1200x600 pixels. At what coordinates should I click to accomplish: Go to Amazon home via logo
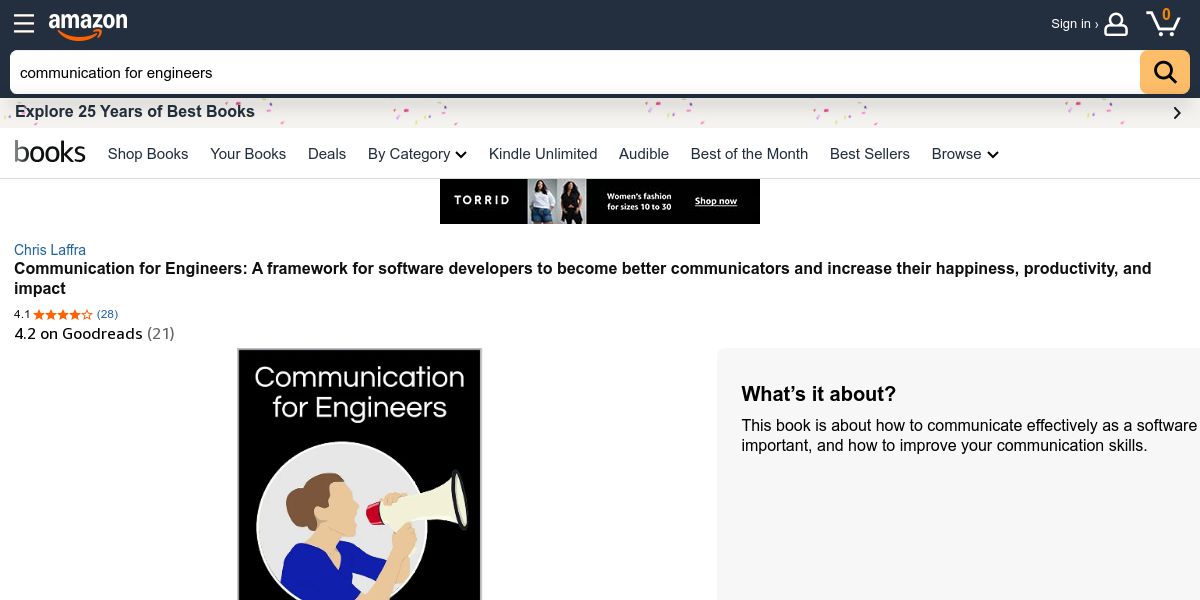(88, 25)
